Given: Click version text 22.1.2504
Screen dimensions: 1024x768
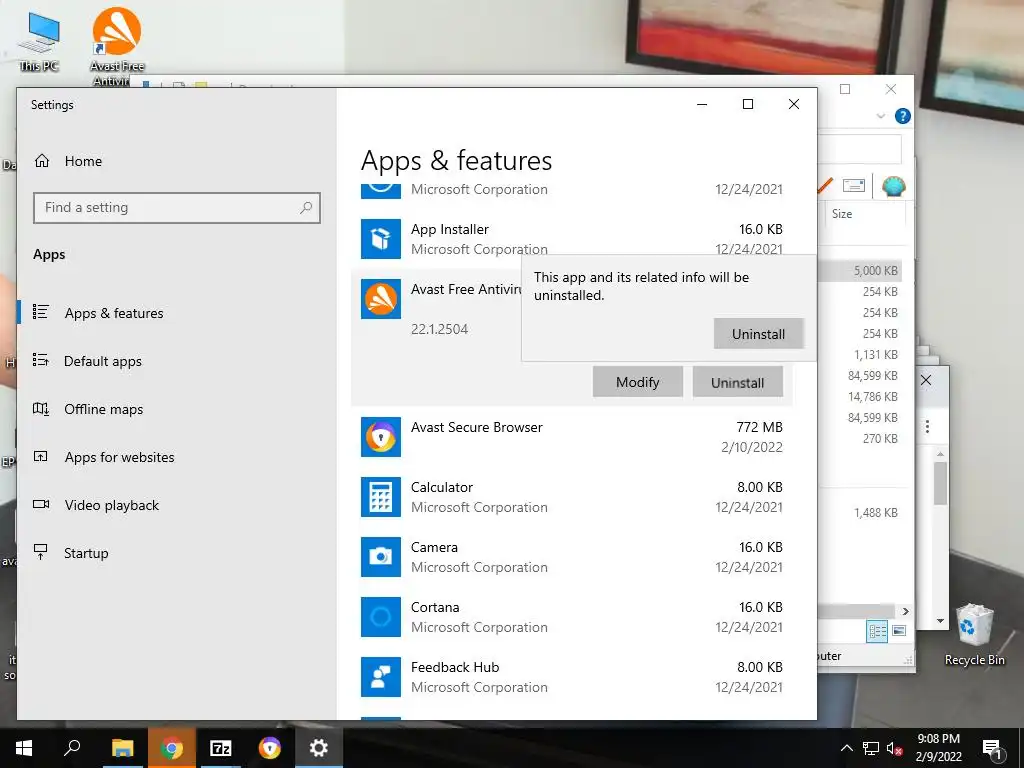Looking at the screenshot, I should pyautogui.click(x=440, y=329).
